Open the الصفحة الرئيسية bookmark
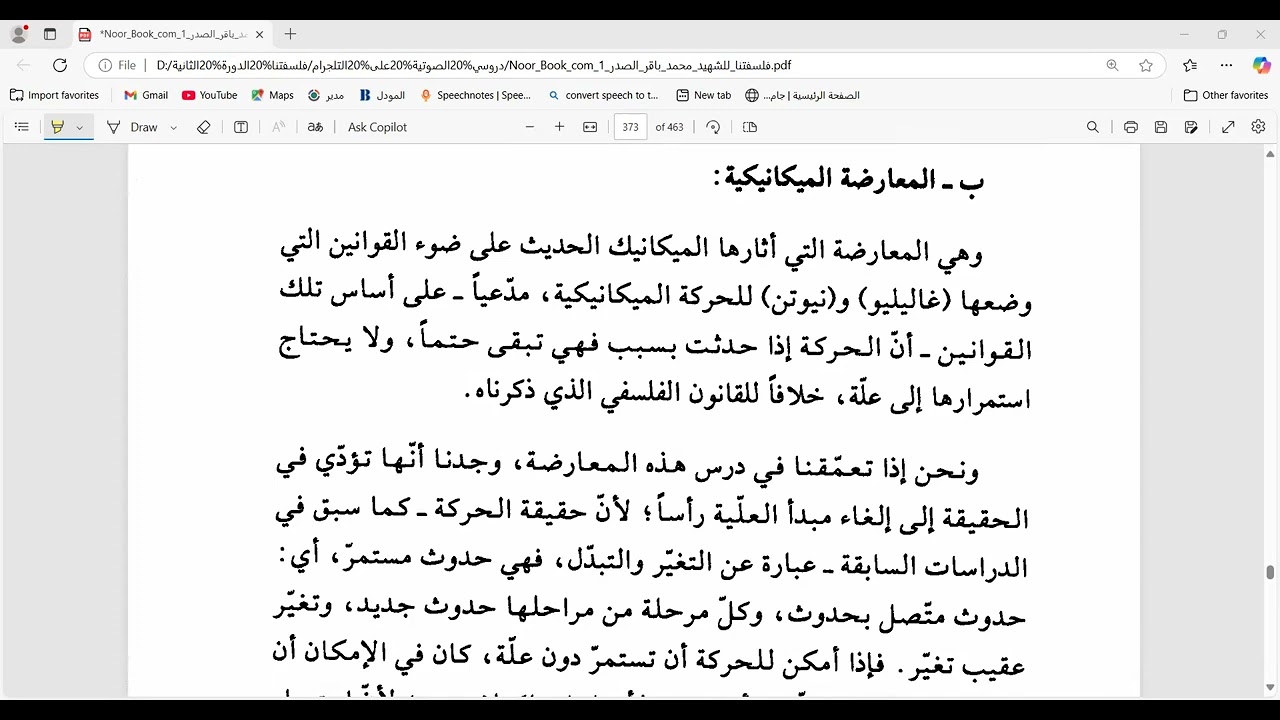The image size is (1280, 720). [803, 95]
